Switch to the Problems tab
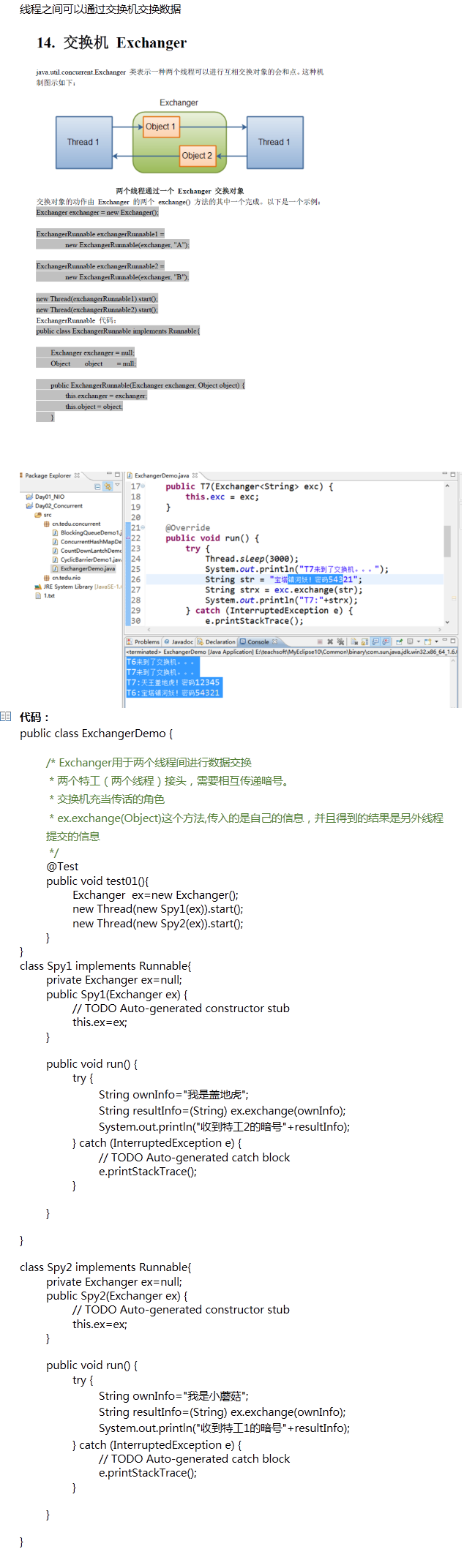The height and width of the screenshot is (1568, 464). [x=144, y=641]
